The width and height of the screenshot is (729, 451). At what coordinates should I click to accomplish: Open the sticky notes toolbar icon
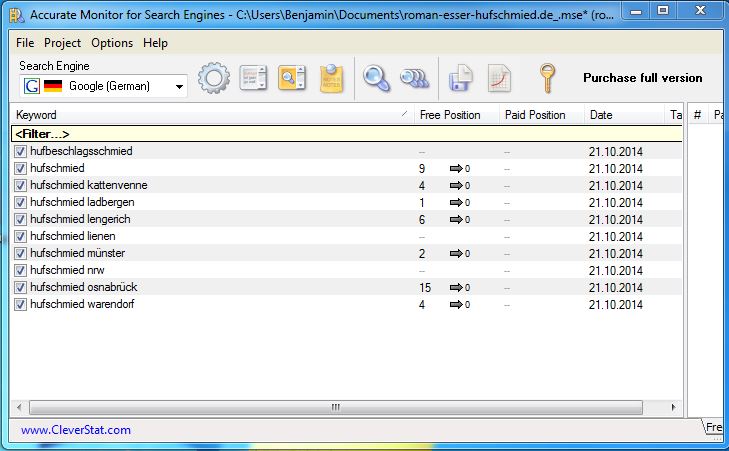(x=331, y=78)
